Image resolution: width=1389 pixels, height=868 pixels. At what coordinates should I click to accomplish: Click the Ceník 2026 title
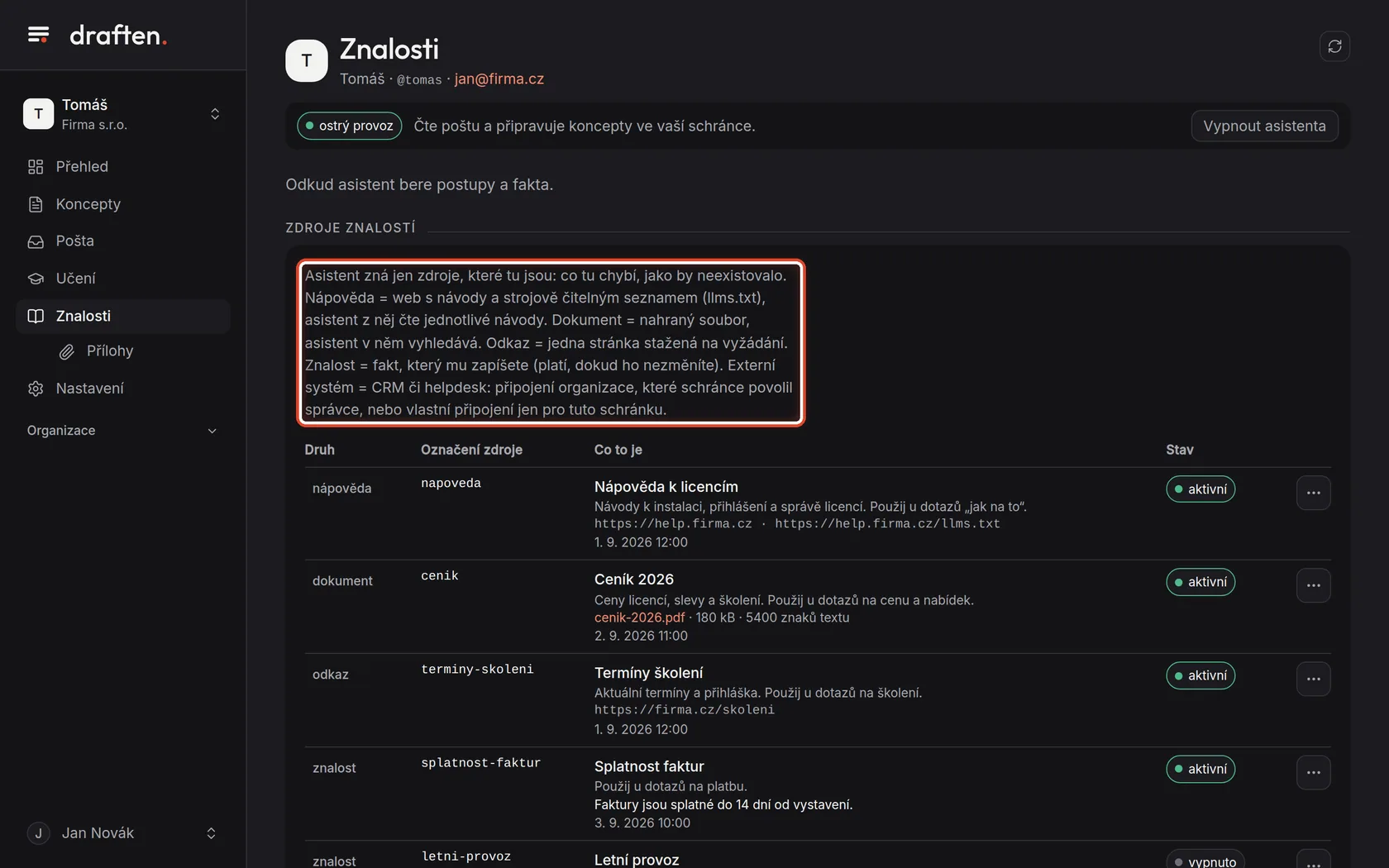(x=634, y=579)
